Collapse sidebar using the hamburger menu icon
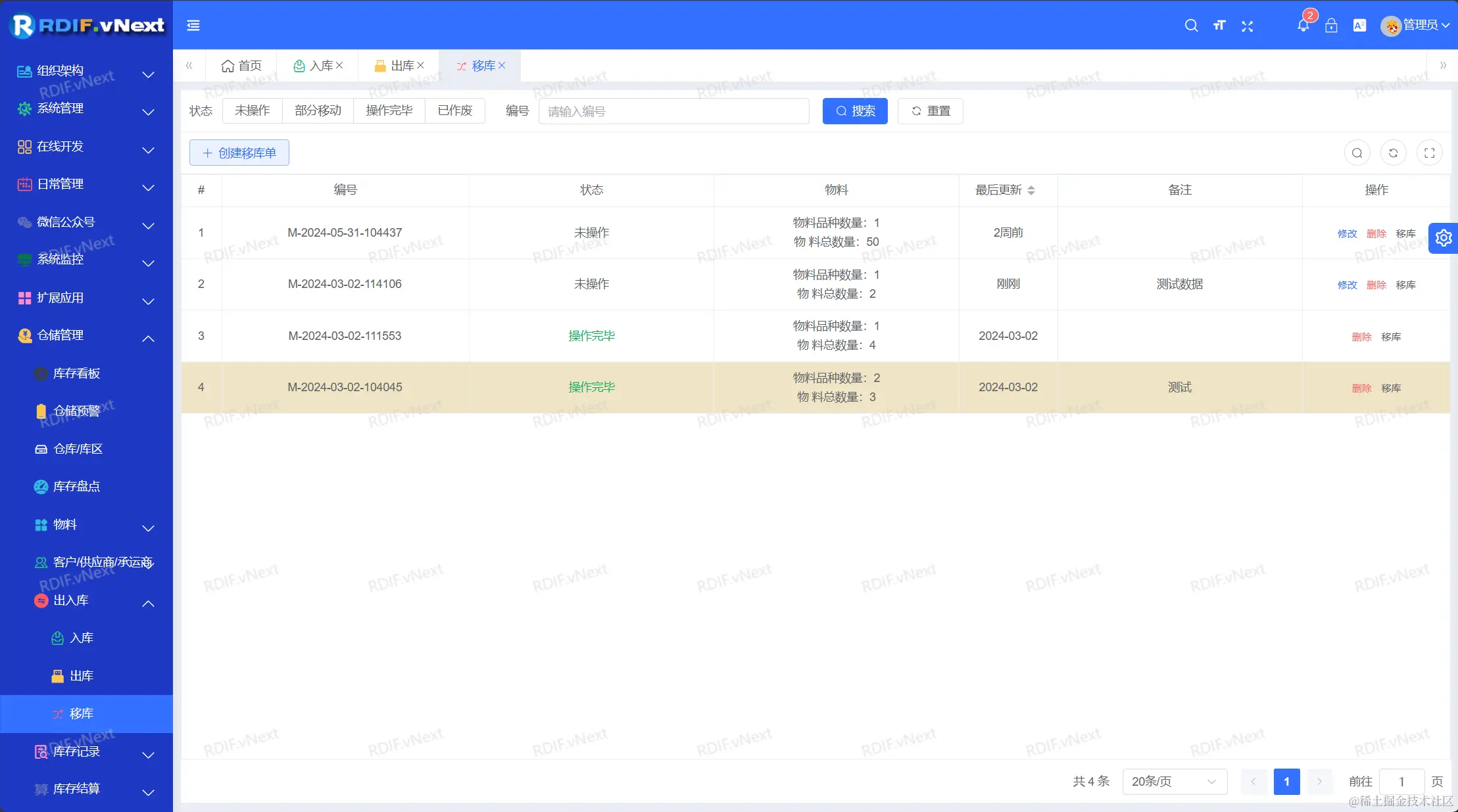The width and height of the screenshot is (1458, 812). pyautogui.click(x=193, y=26)
